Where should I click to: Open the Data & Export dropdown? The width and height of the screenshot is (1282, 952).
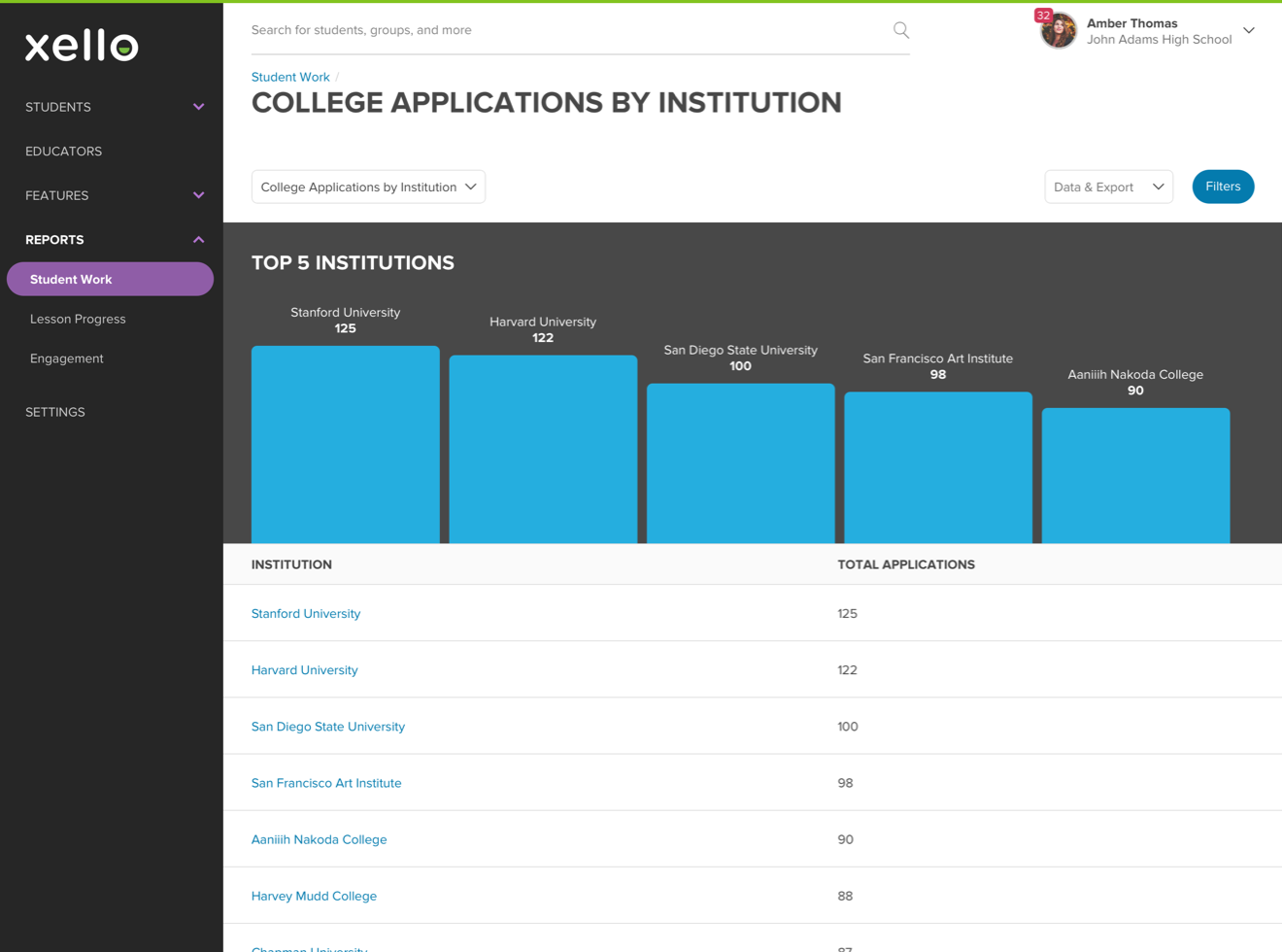pos(1108,187)
